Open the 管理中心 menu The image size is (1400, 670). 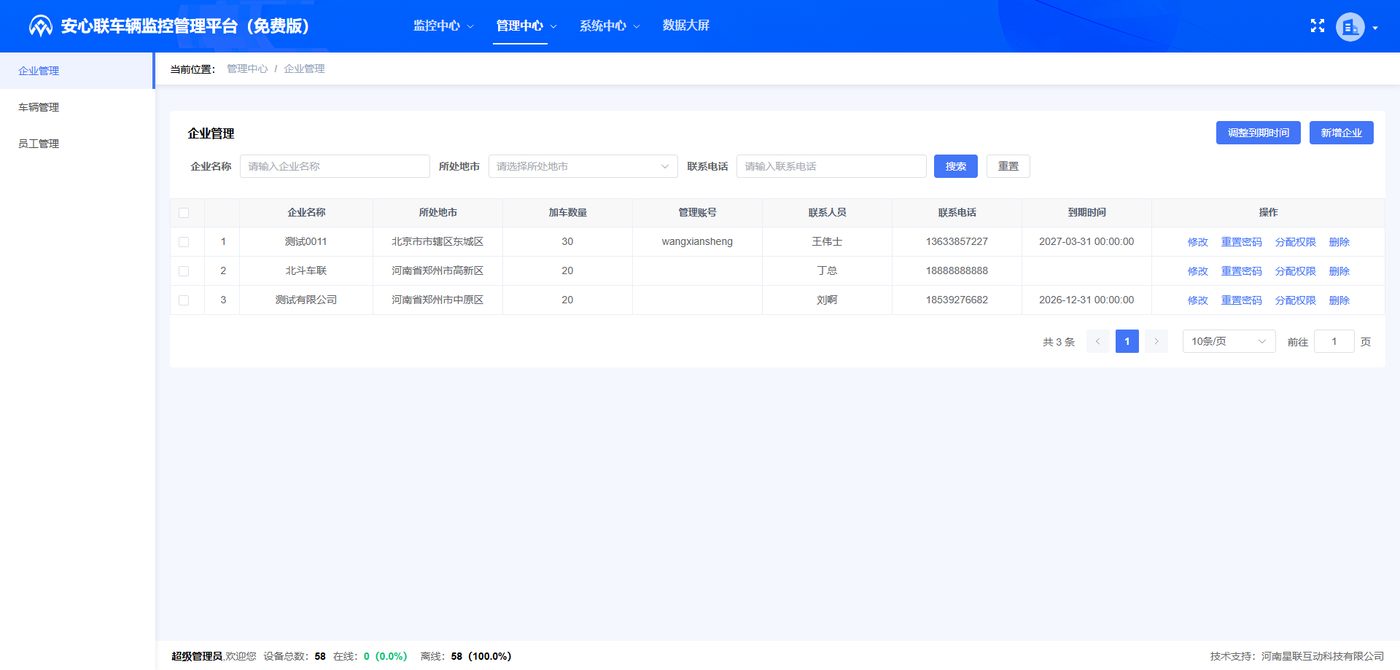pyautogui.click(x=526, y=26)
